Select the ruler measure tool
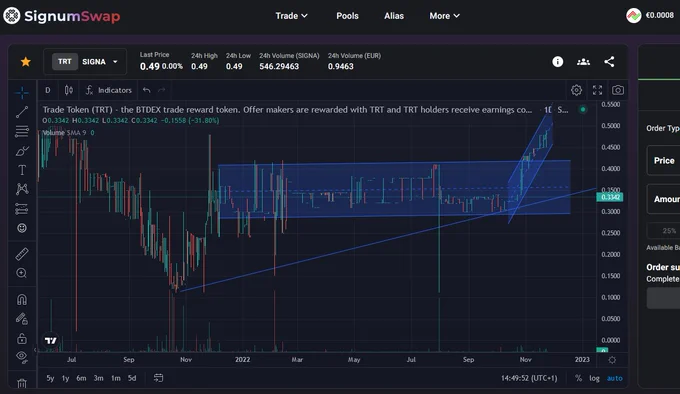The height and width of the screenshot is (394, 680). coord(22,254)
